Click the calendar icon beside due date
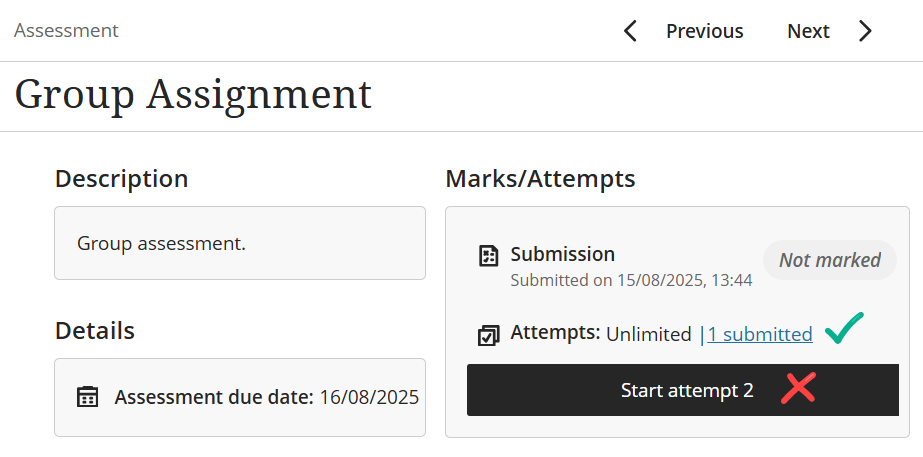This screenshot has width=923, height=457. 88,397
